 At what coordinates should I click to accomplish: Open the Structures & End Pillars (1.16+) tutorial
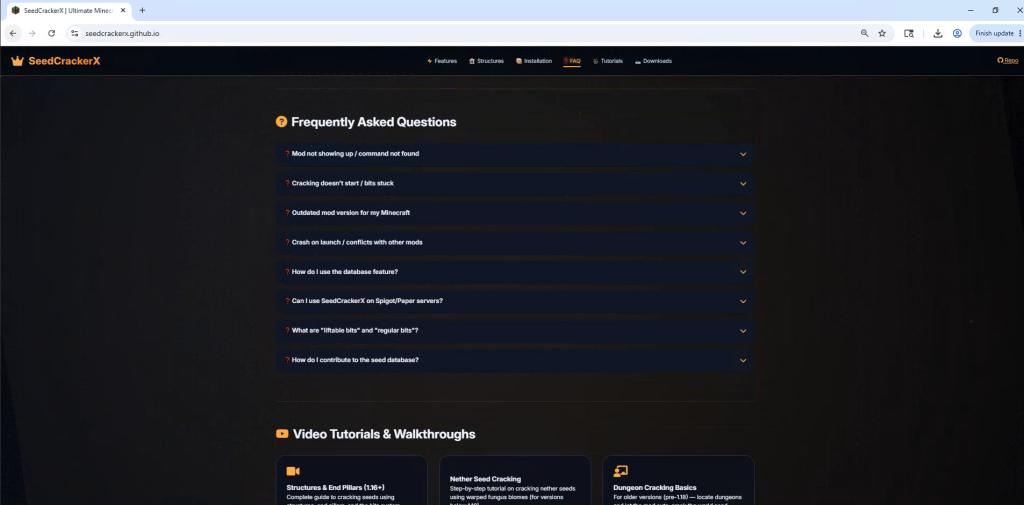click(x=352, y=480)
